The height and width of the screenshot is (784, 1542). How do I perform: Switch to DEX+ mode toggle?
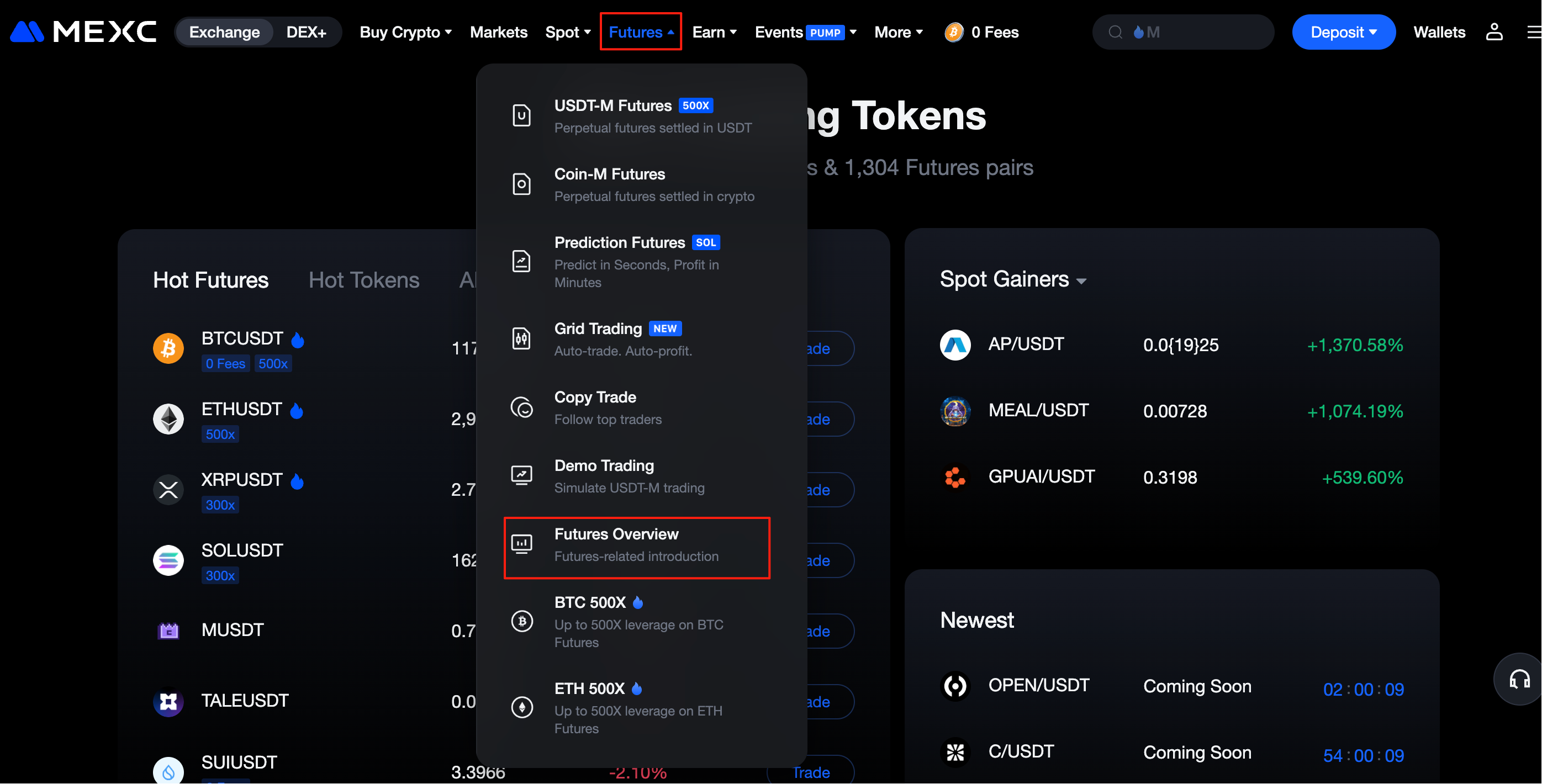tap(306, 33)
